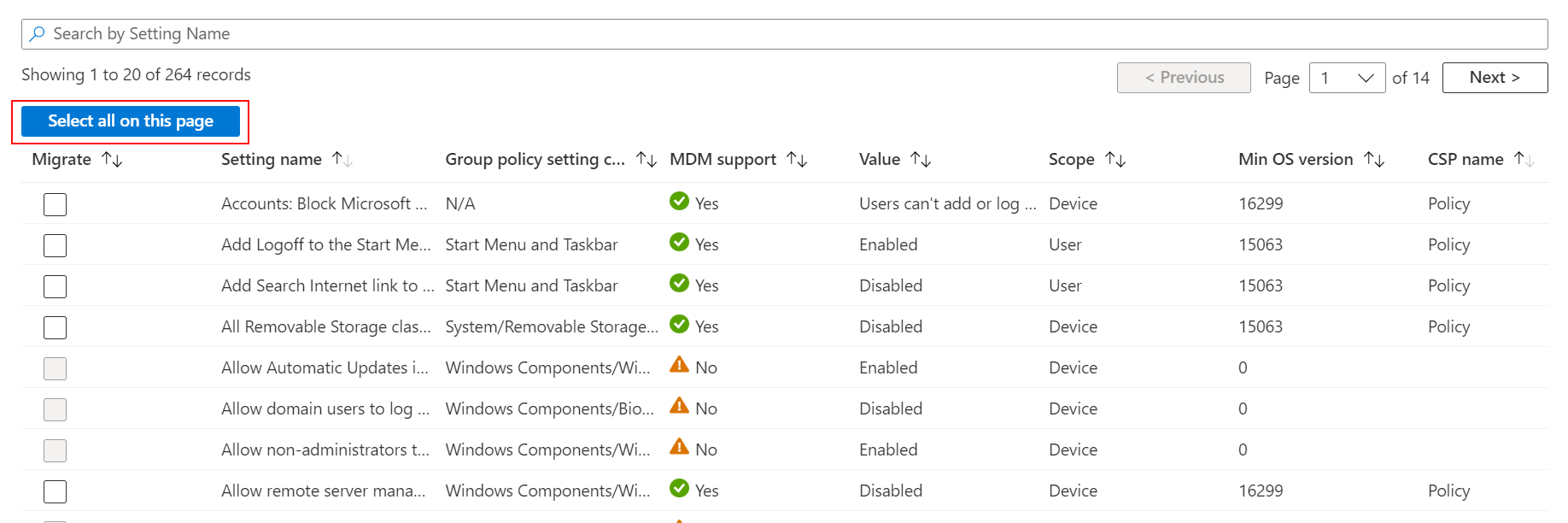The image size is (1568, 523).
Task: Click the Migrate column sort arrows
Action: [x=112, y=160]
